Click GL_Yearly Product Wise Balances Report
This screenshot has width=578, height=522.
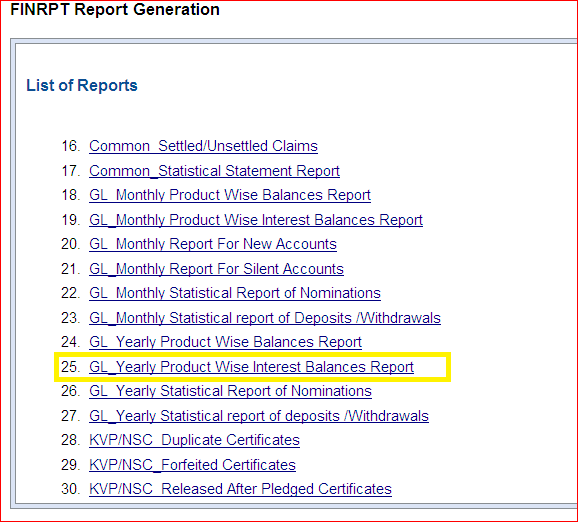coord(225,342)
